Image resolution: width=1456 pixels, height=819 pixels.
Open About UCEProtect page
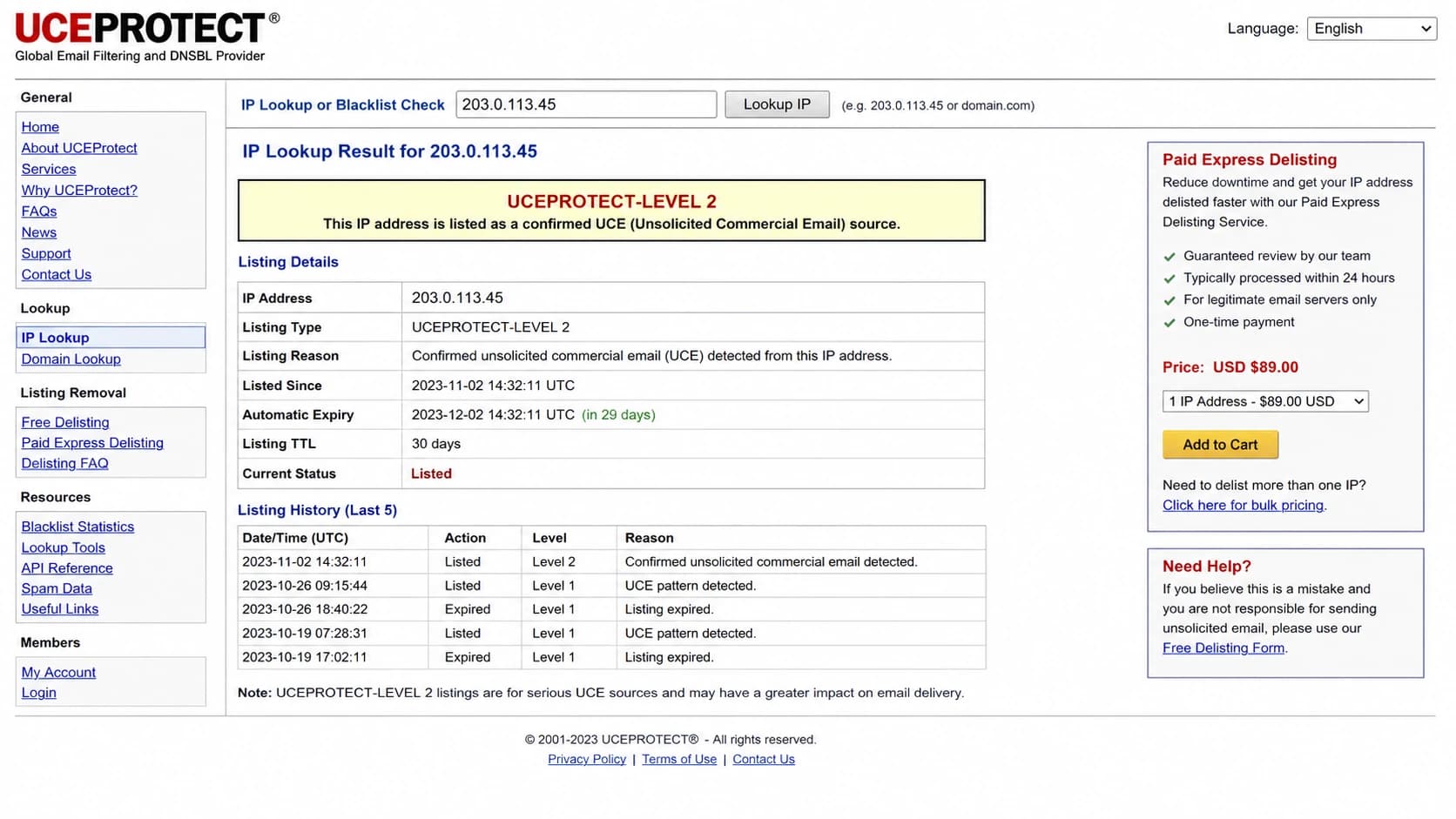coord(79,148)
